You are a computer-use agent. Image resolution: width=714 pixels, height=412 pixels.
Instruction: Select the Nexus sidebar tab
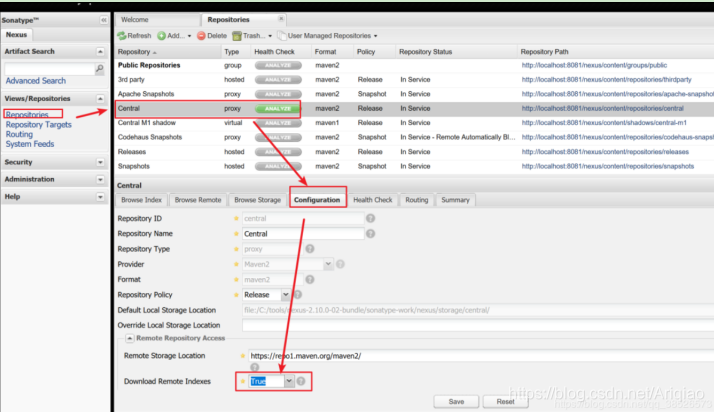[x=16, y=35]
